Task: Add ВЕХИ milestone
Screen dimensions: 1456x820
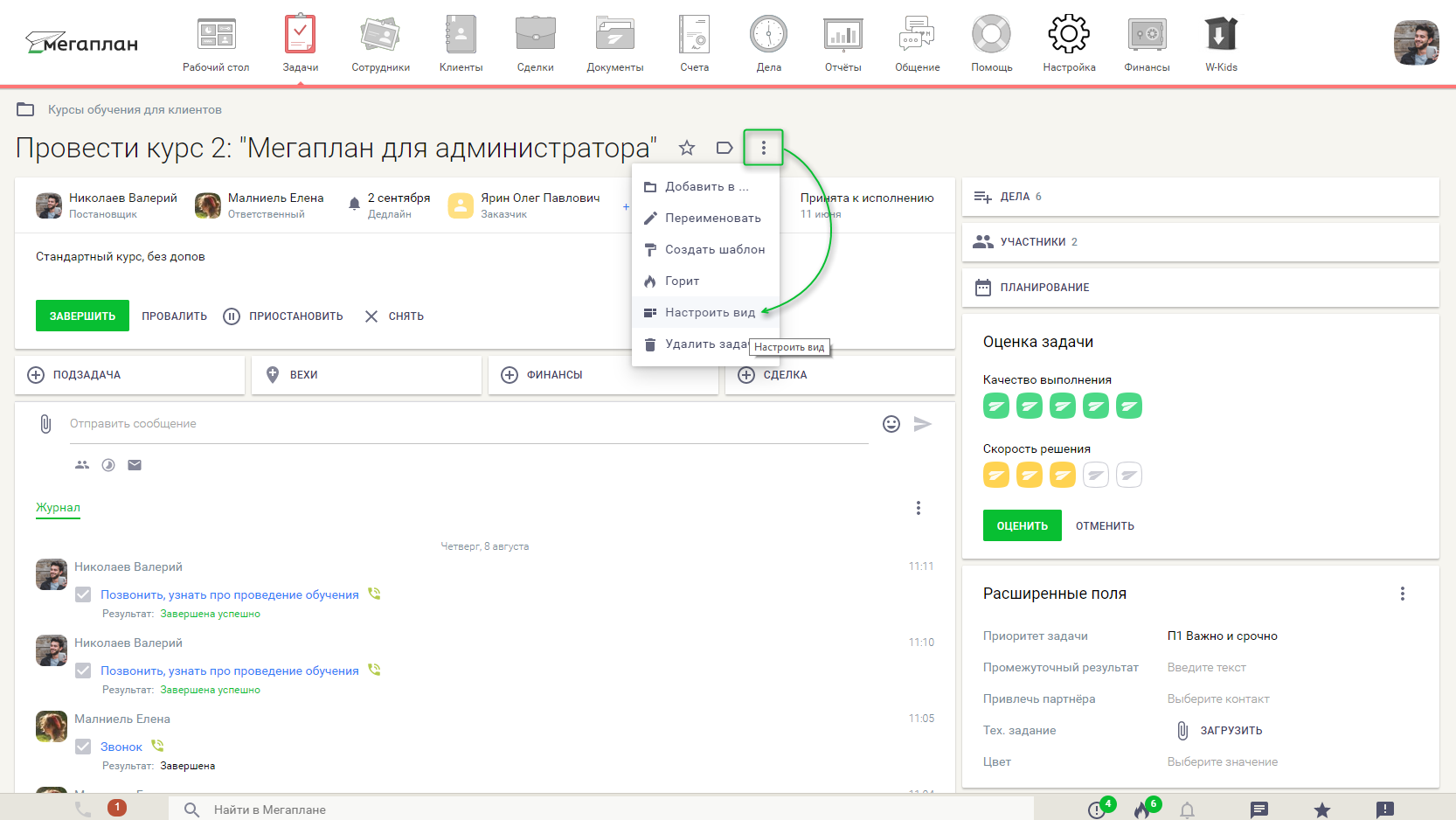Action: (x=366, y=374)
